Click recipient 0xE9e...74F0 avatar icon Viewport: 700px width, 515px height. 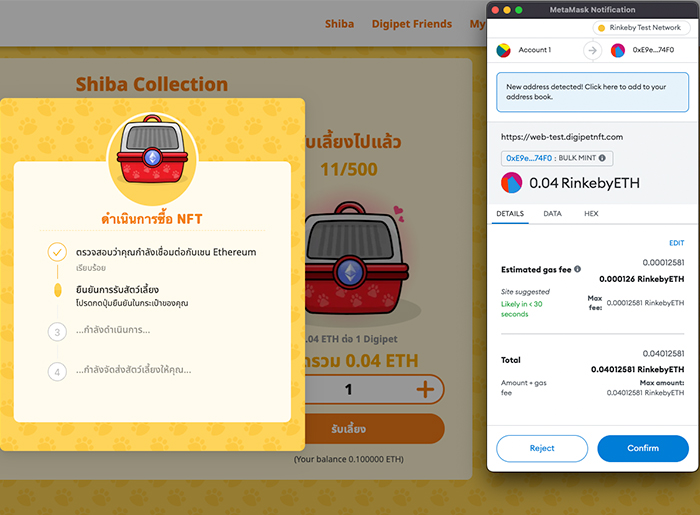(618, 50)
